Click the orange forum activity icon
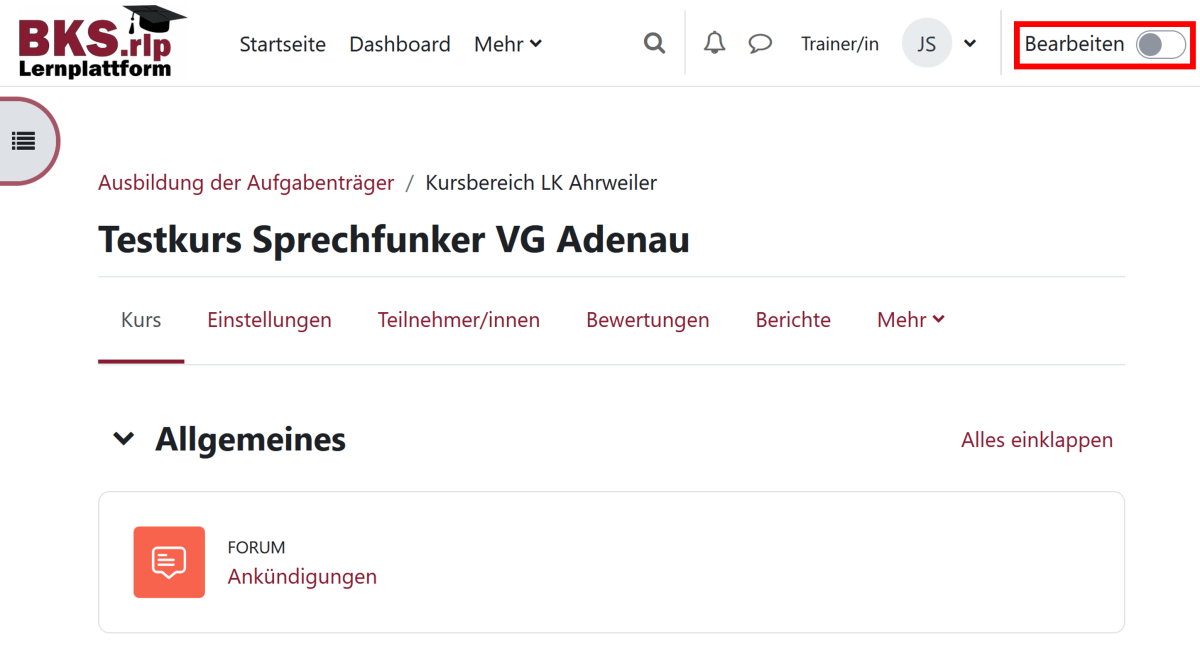This screenshot has width=1200, height=666. click(169, 562)
